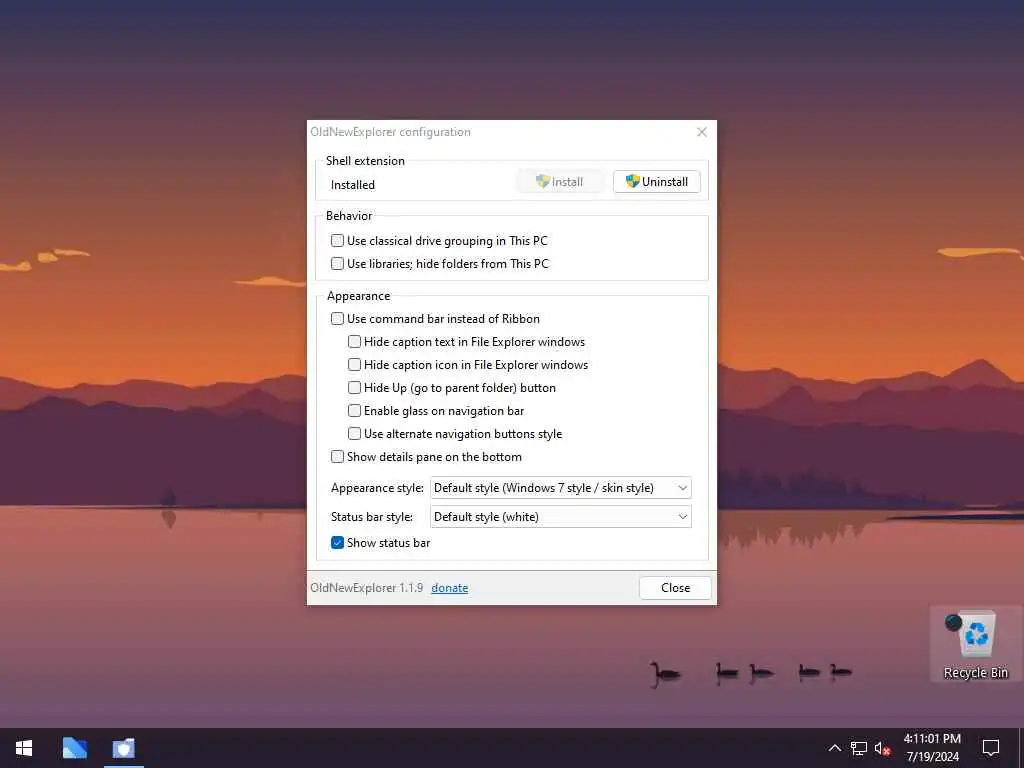Click the 'OldNewExplorer 1.1.9' version text
This screenshot has height=768, width=1024.
366,588
